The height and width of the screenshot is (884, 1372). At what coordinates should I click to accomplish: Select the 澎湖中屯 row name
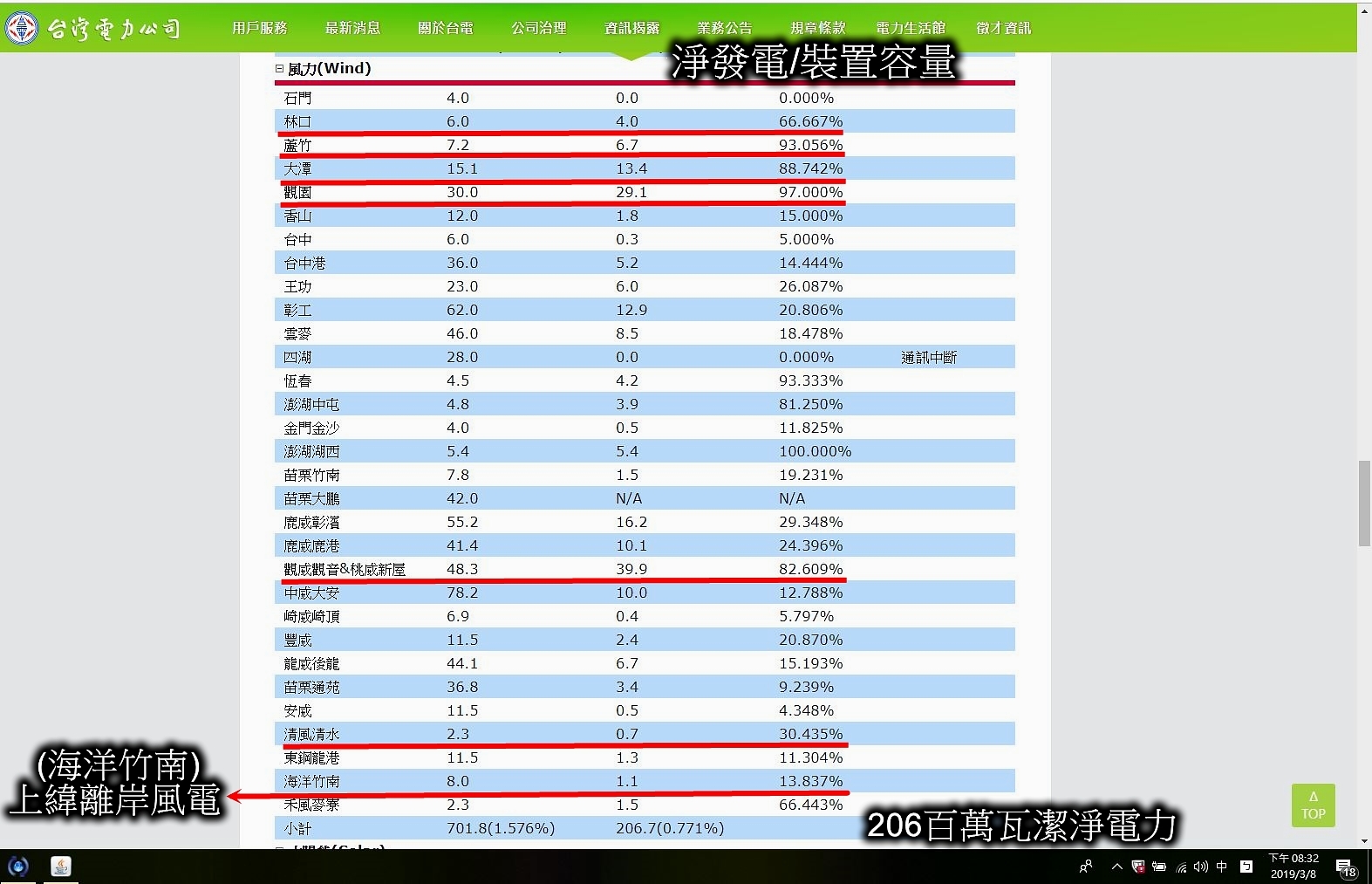tap(311, 404)
